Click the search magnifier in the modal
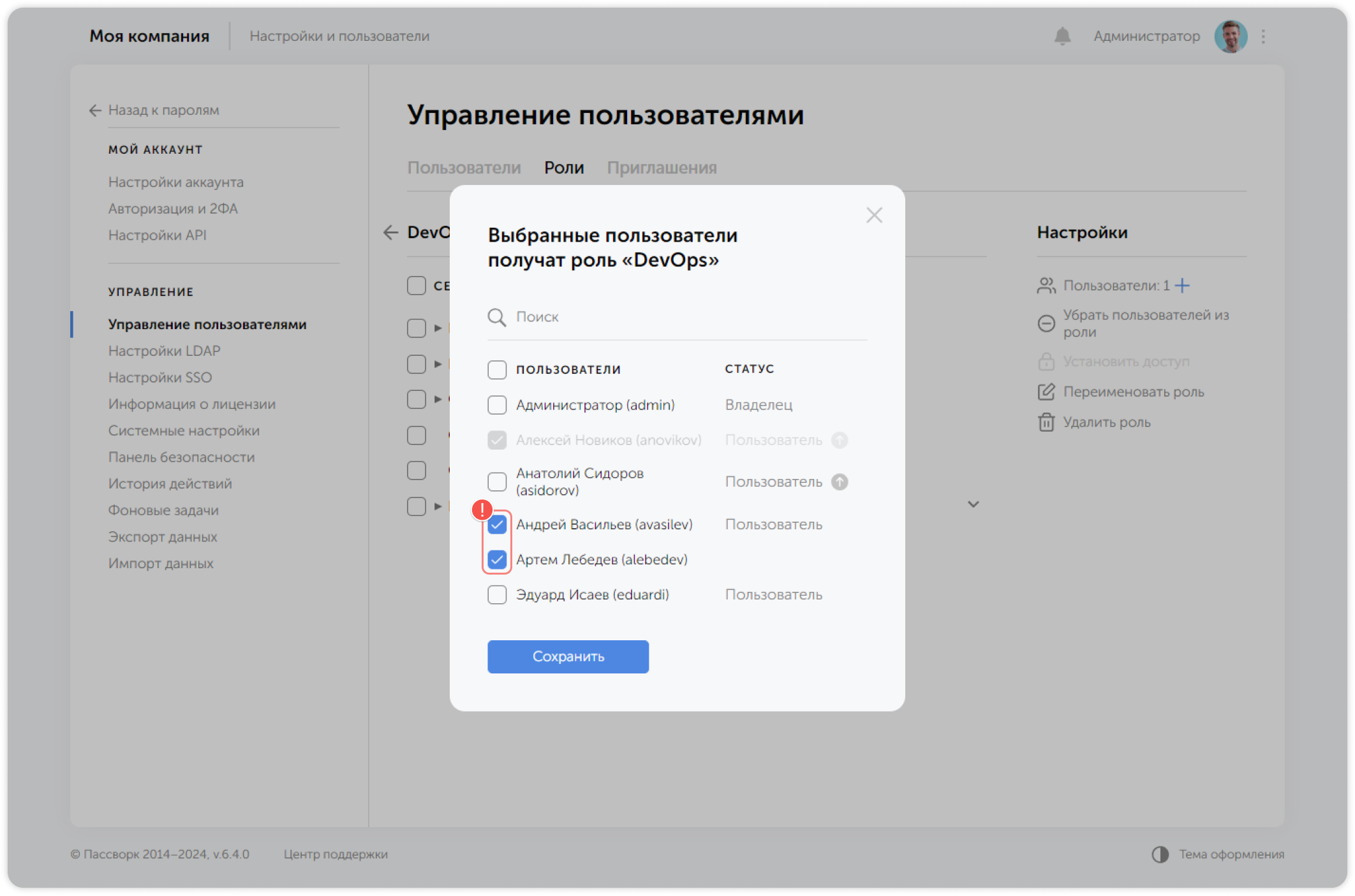The height and width of the screenshot is (896, 1355). [x=496, y=317]
